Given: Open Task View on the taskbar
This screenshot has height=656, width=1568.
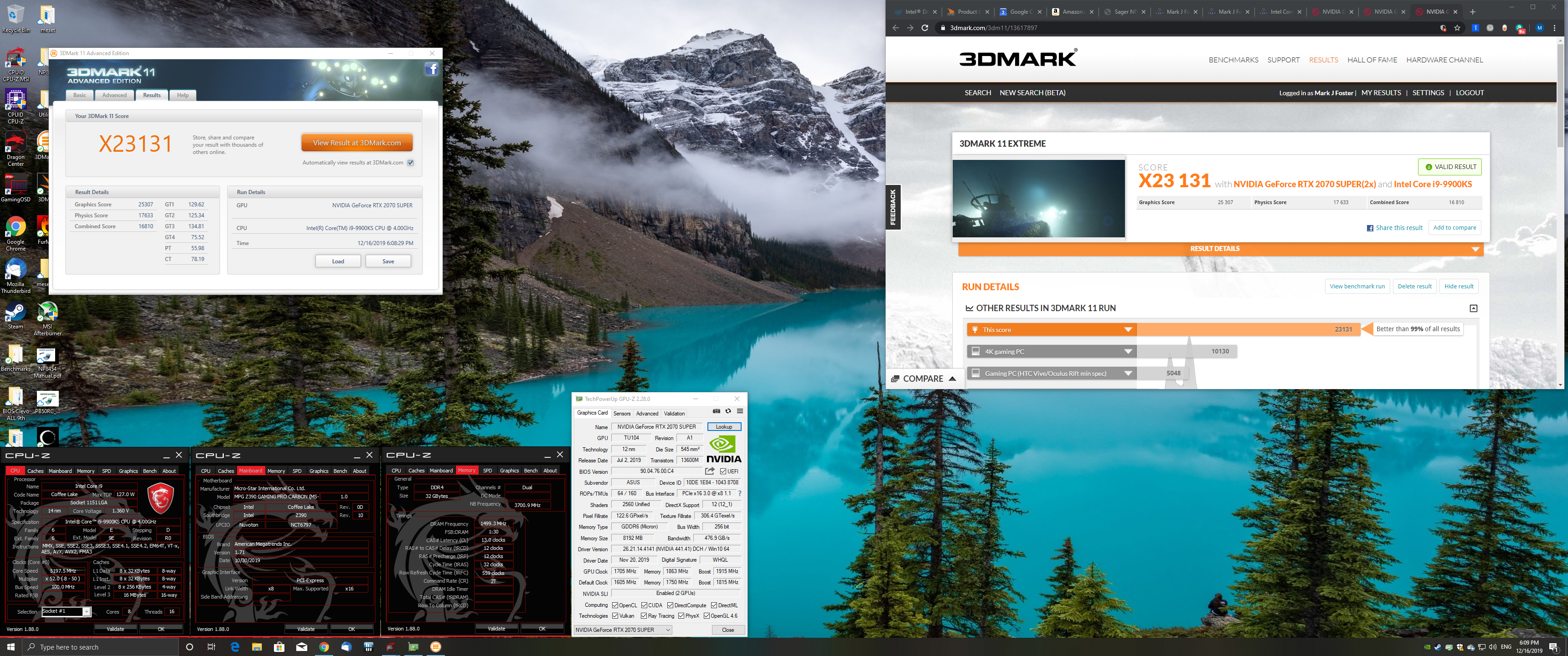Looking at the screenshot, I should [x=211, y=647].
